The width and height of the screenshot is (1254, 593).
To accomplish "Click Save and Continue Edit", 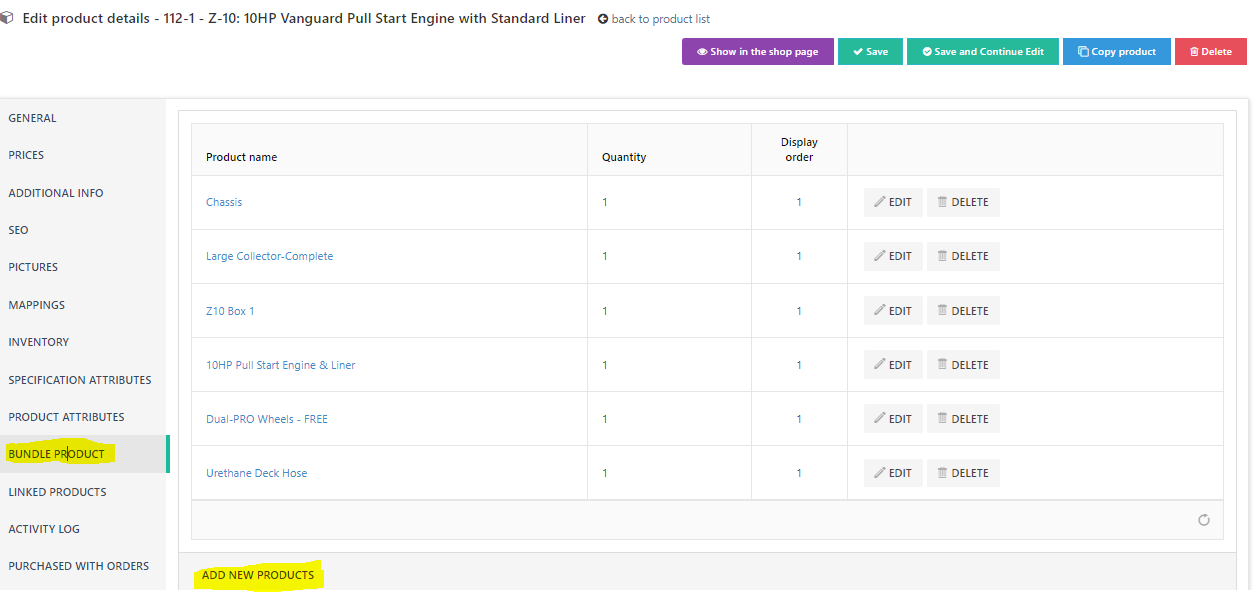I will click(982, 52).
